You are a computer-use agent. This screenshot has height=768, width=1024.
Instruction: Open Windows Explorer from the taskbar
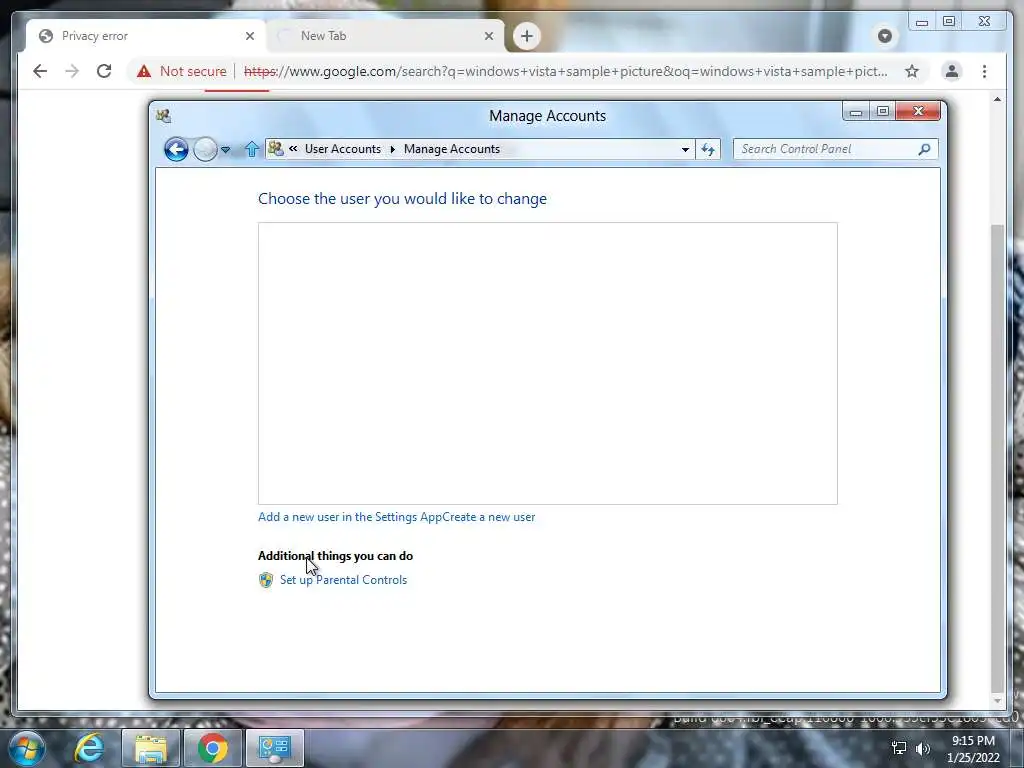(x=151, y=748)
